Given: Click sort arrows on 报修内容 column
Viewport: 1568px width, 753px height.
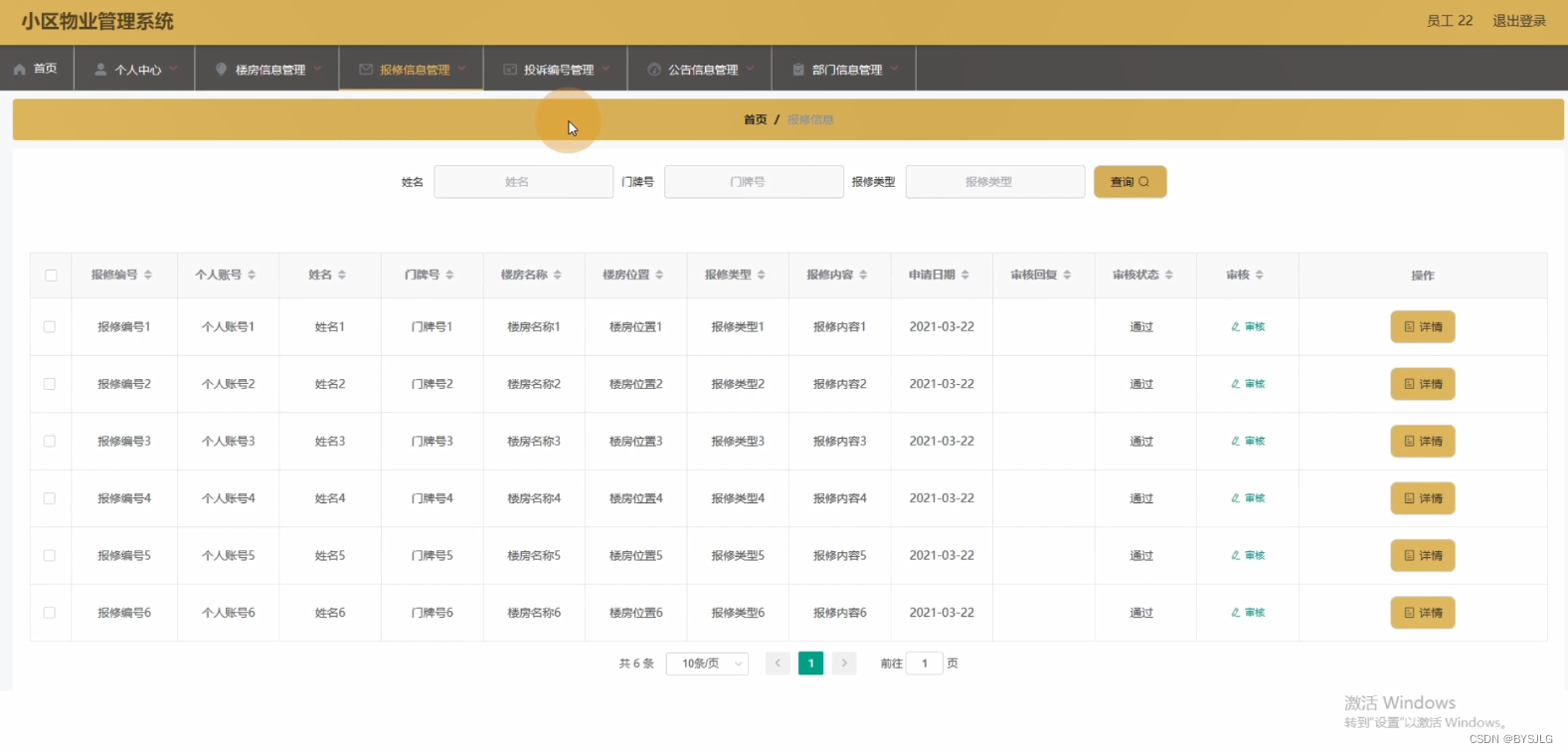Looking at the screenshot, I should tap(863, 275).
